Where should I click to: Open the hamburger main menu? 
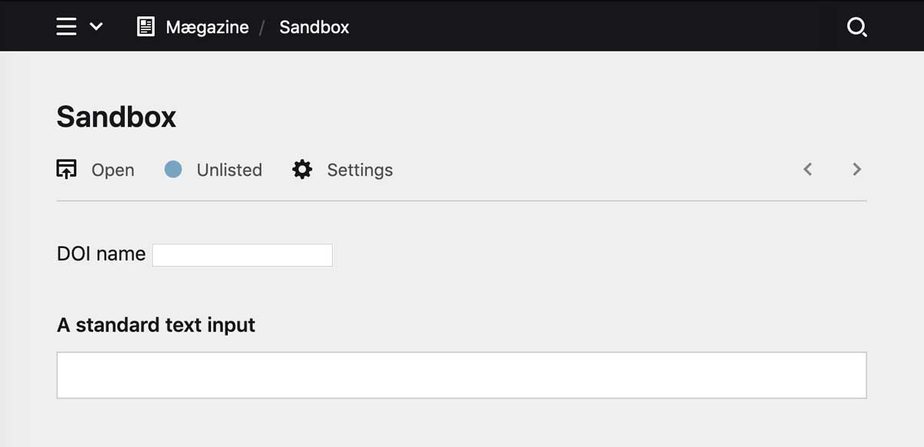pyautogui.click(x=66, y=27)
